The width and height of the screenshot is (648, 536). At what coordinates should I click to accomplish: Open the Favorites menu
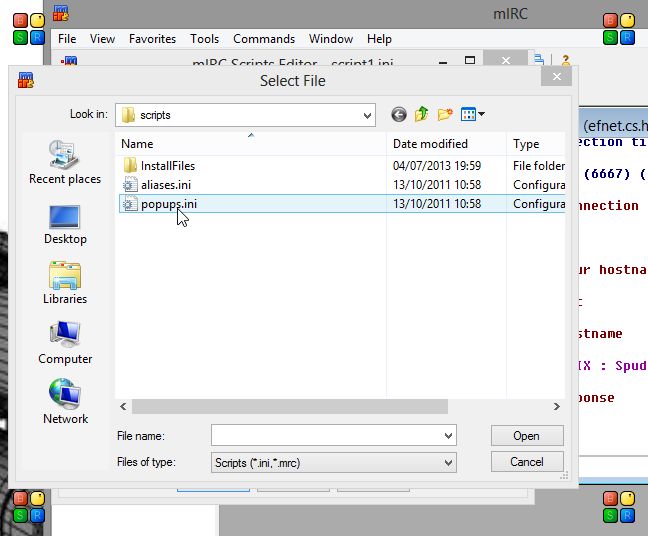152,39
